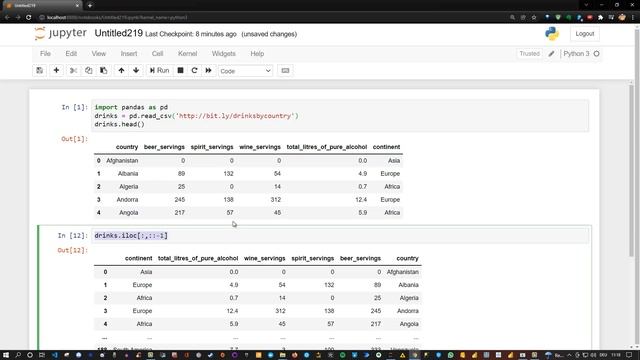Paste cells below icon
Image resolution: width=640 pixels, height=360 pixels.
104,71
